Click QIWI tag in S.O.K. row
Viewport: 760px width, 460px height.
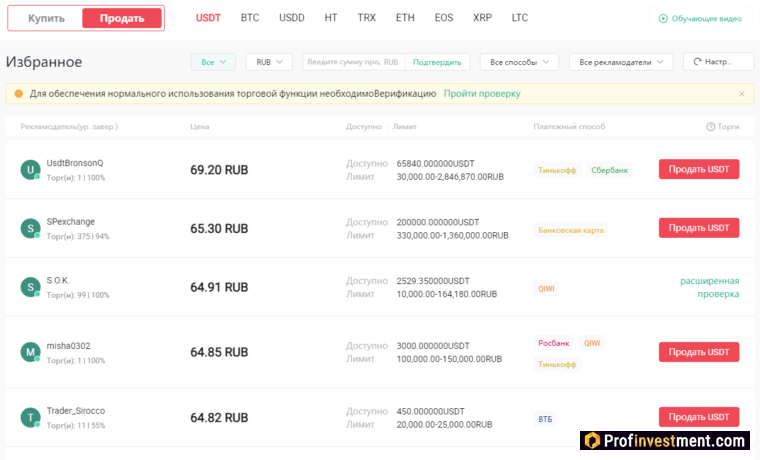click(x=546, y=288)
